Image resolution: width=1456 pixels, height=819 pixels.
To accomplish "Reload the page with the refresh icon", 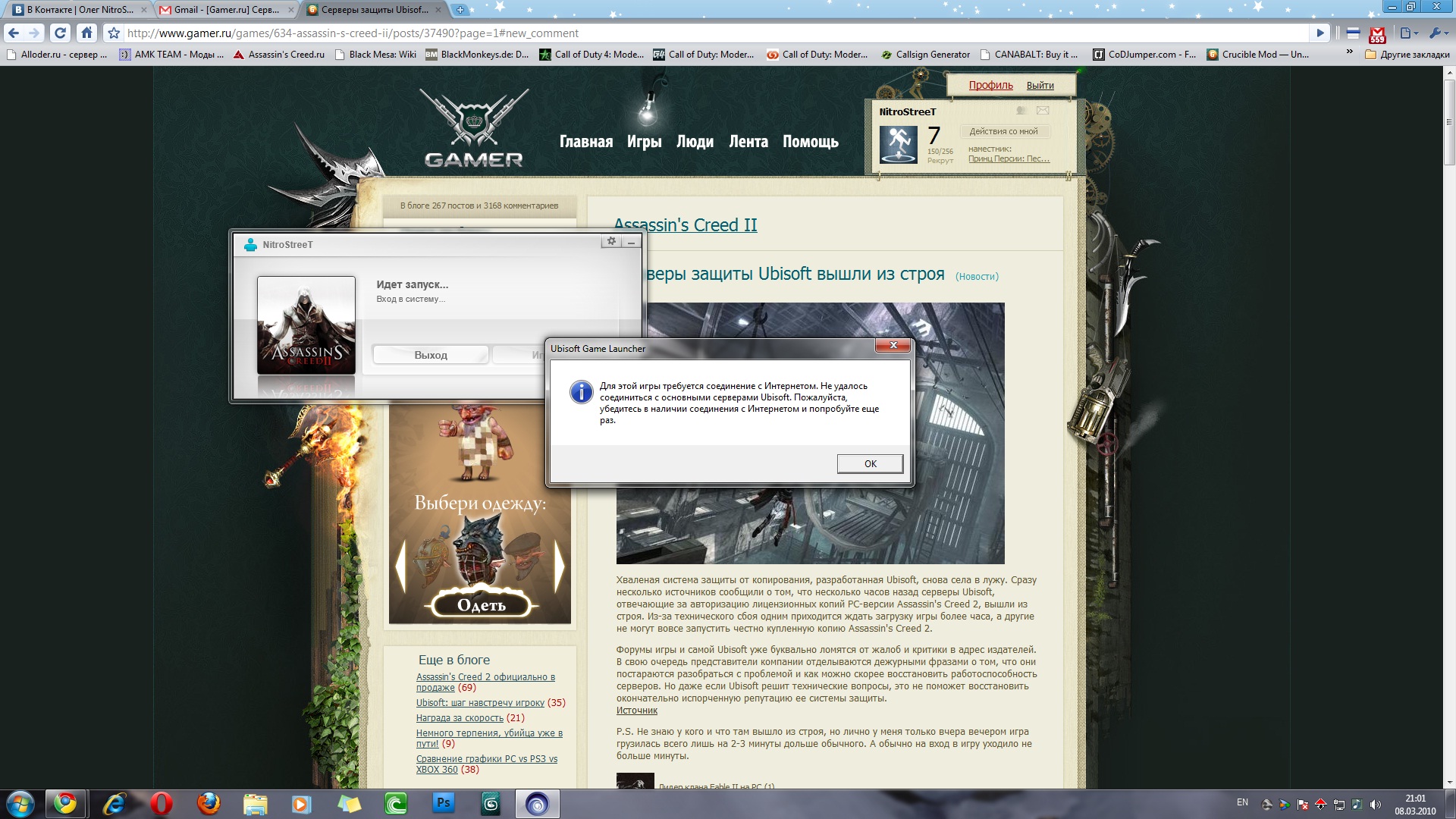I will click(60, 33).
